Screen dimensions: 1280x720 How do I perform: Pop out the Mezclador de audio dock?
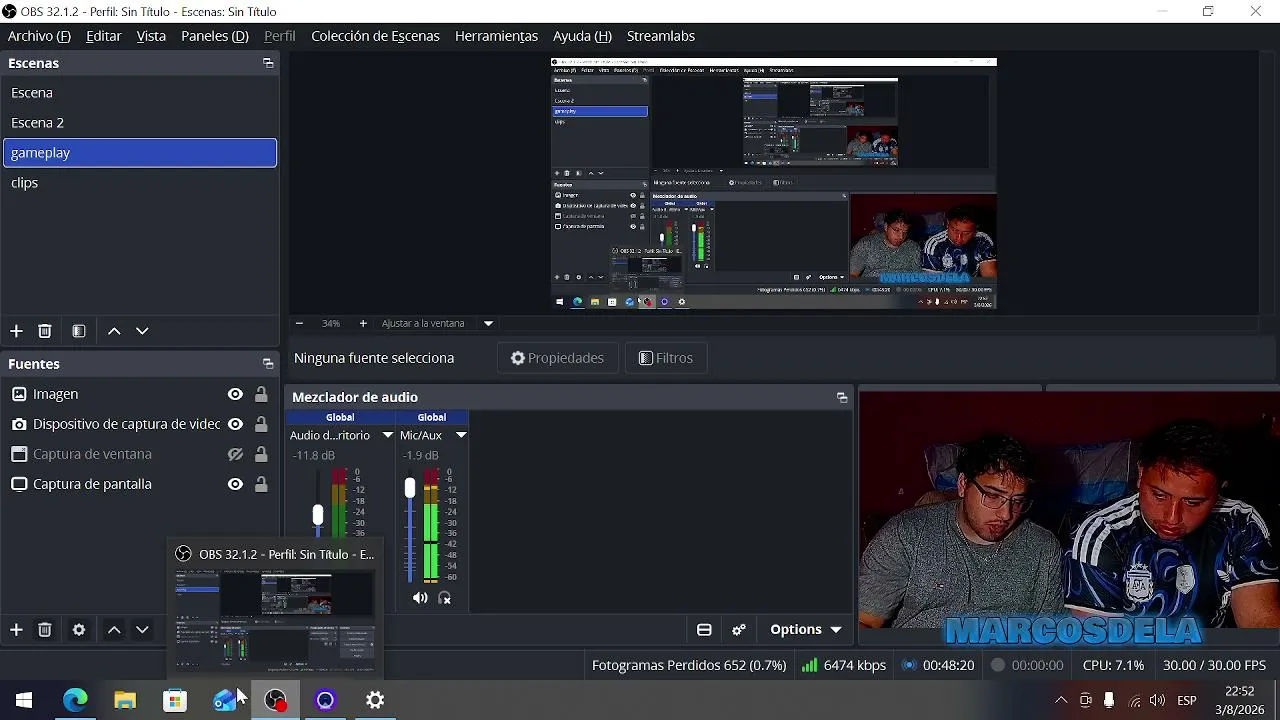click(842, 397)
